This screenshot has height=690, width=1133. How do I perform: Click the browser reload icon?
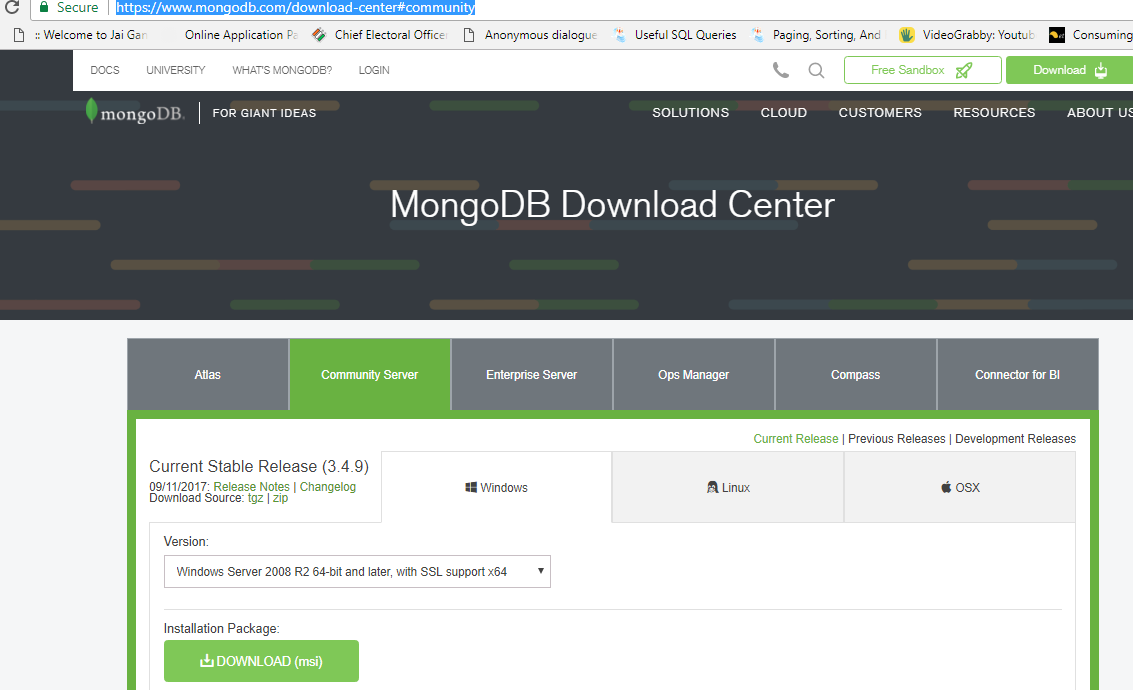click(12, 7)
